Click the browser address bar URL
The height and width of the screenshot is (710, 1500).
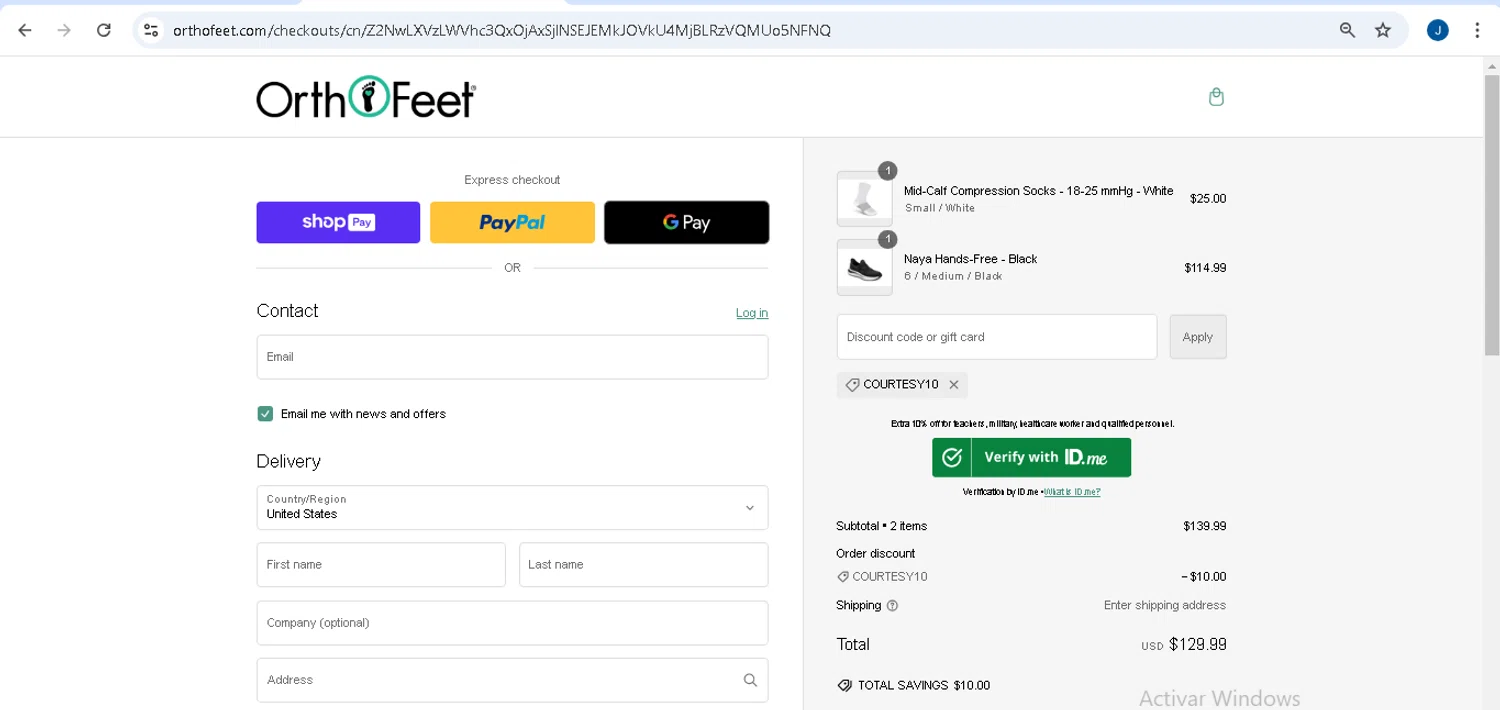coord(502,30)
